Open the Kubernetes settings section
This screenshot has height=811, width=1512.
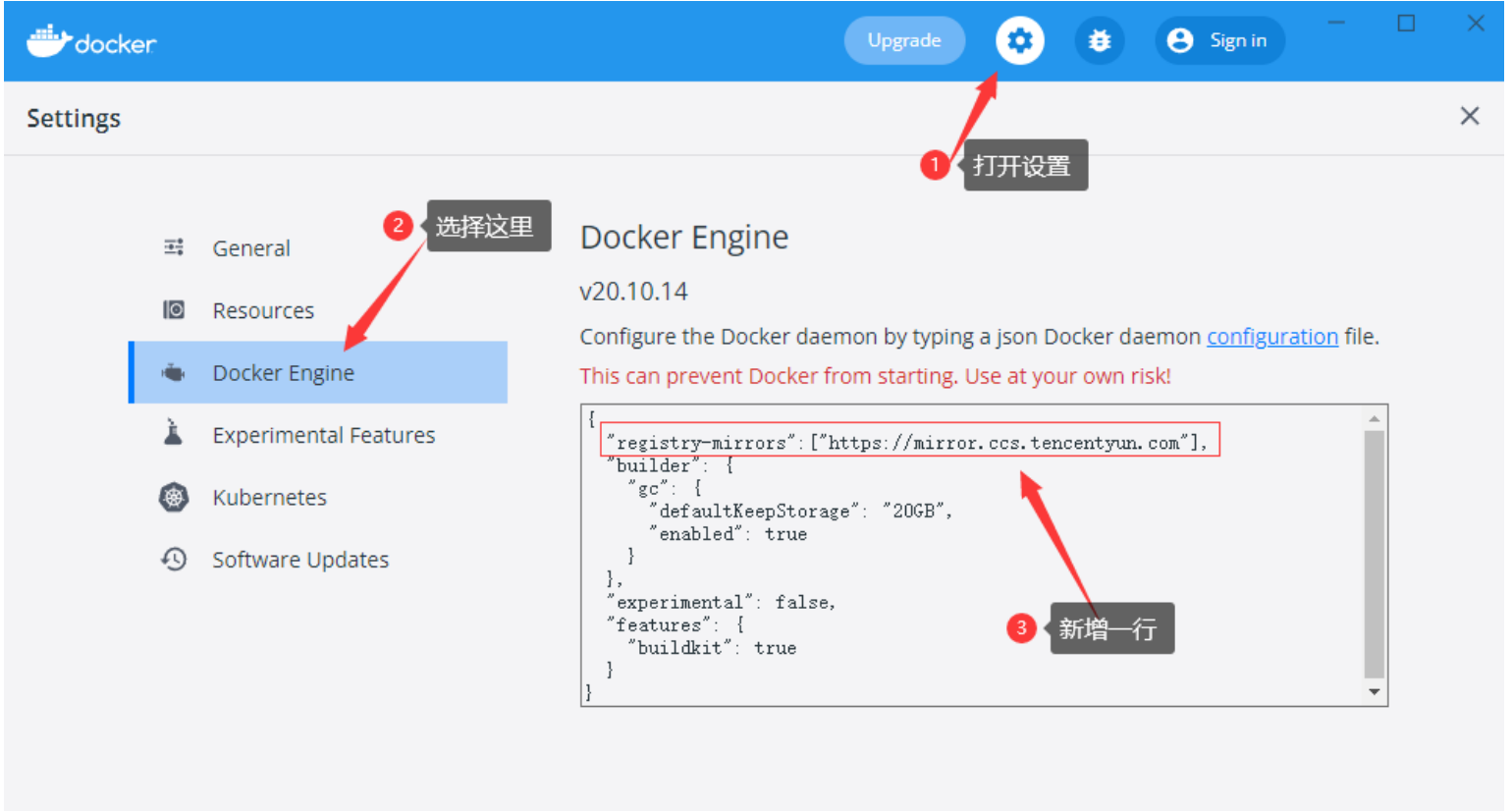point(318,498)
